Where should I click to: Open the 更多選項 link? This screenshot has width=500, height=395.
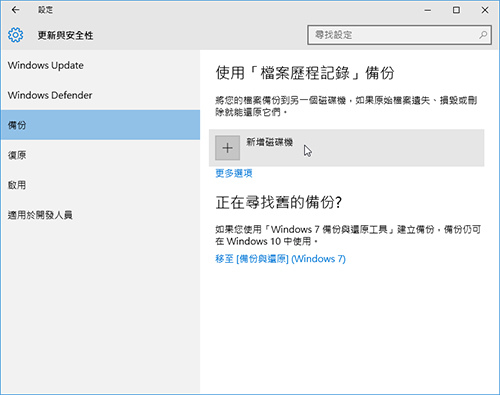[x=234, y=173]
